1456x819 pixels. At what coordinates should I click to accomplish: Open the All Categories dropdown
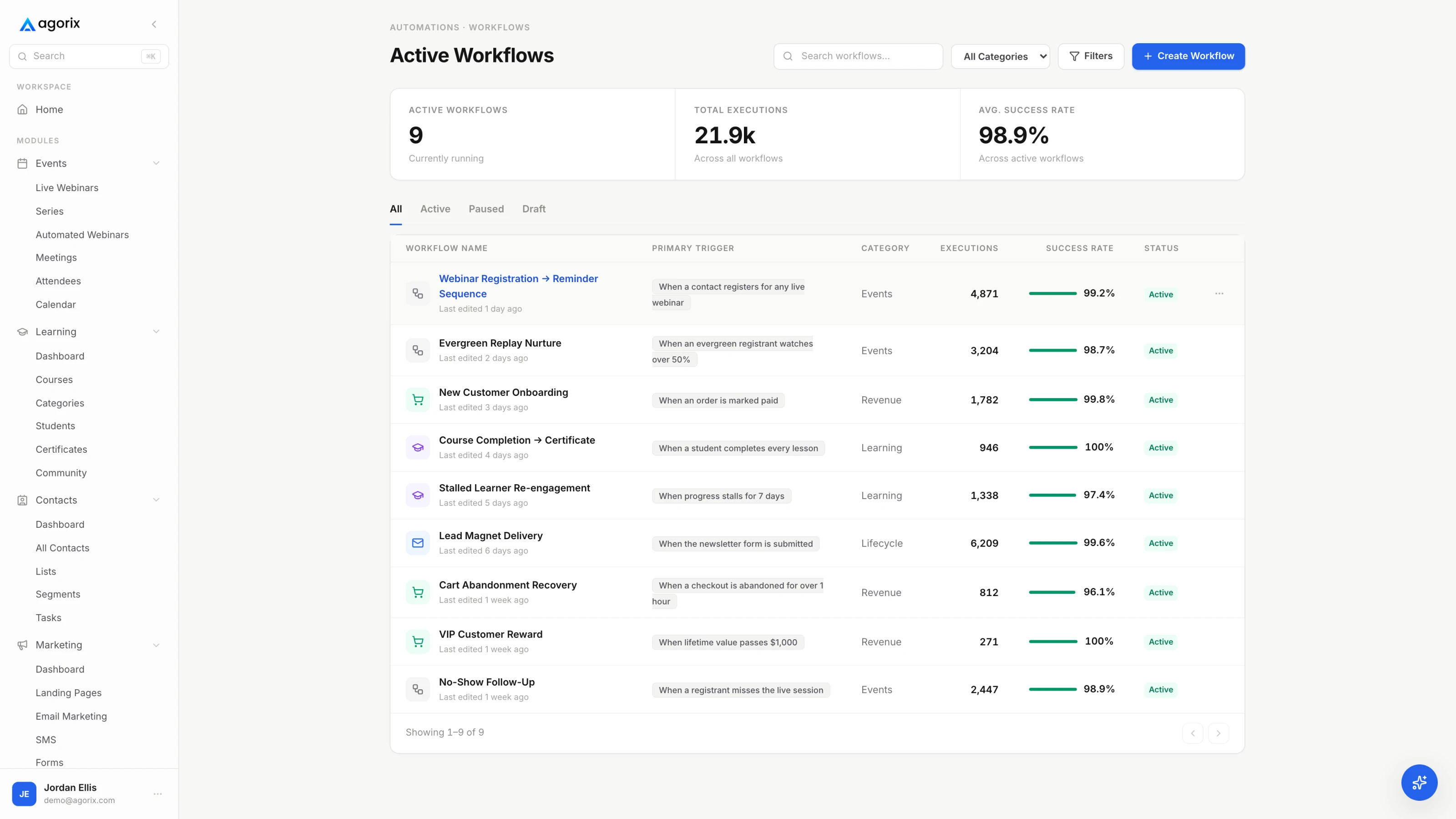coord(1001,56)
